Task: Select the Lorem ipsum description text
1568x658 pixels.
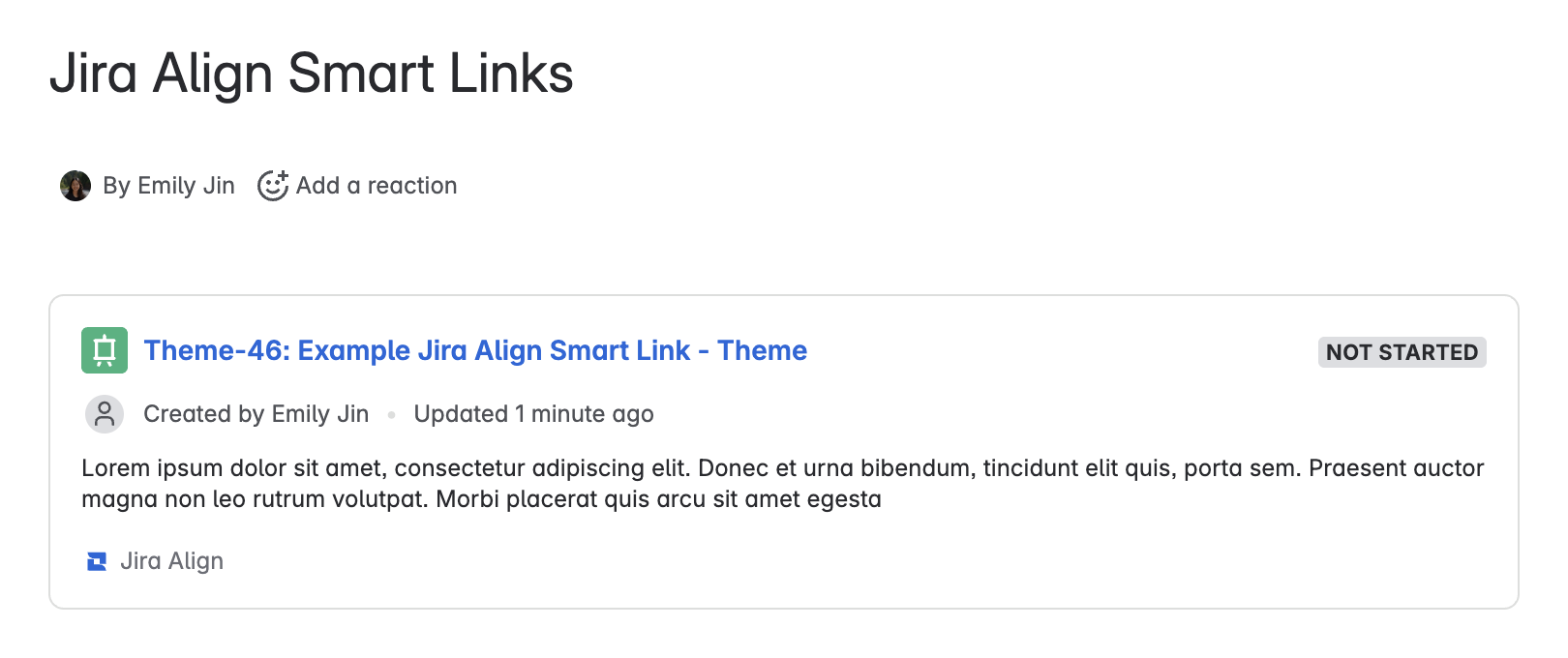Action: pos(774,484)
